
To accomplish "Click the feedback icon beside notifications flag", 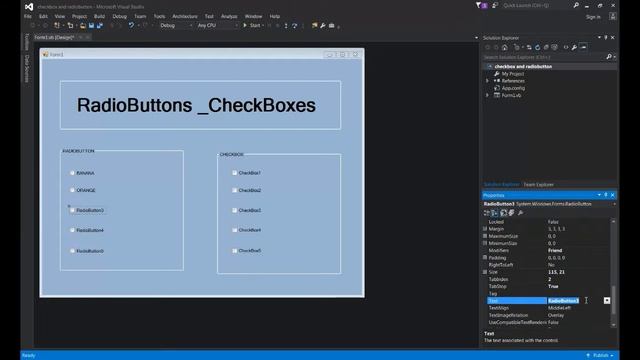I will (x=495, y=5).
